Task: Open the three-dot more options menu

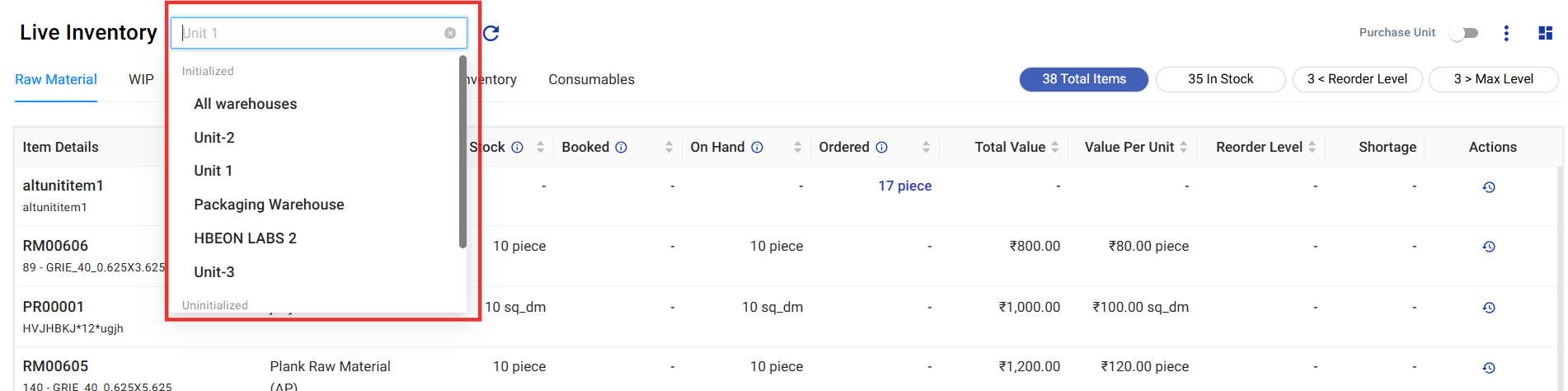Action: point(1506,33)
